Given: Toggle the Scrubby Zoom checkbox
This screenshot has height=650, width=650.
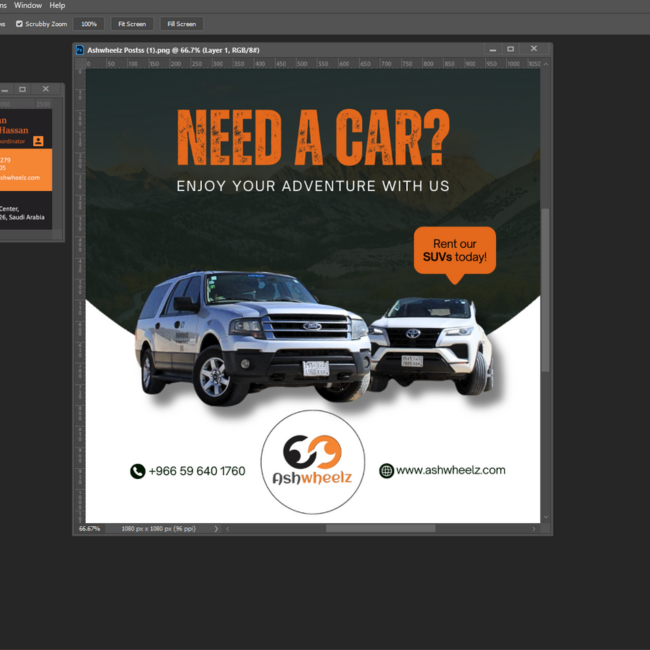Looking at the screenshot, I should 19,24.
